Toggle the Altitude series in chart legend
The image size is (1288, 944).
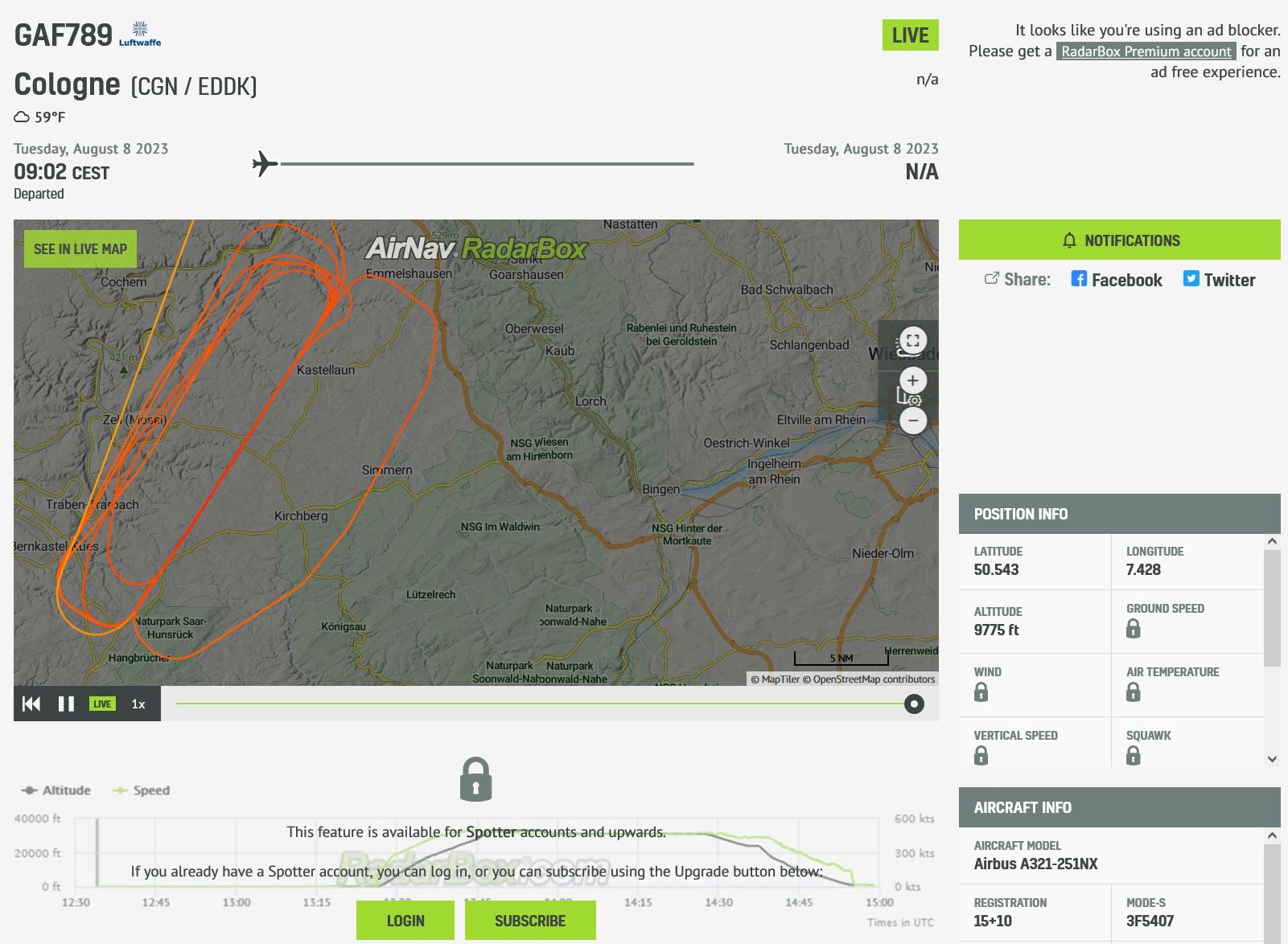[x=56, y=790]
